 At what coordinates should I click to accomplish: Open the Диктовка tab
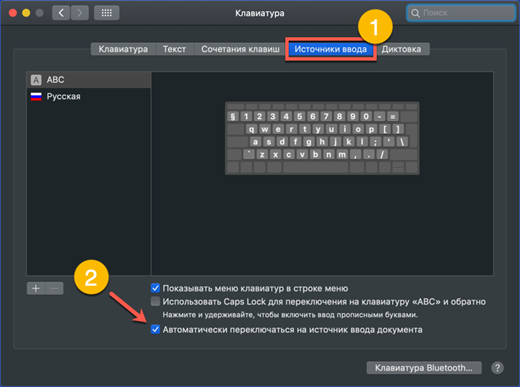tap(401, 49)
